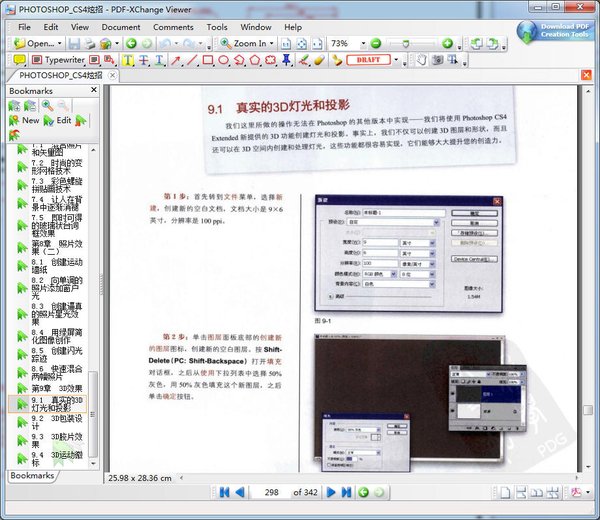
Task: Select the Highlight text tool
Action: 128,60
